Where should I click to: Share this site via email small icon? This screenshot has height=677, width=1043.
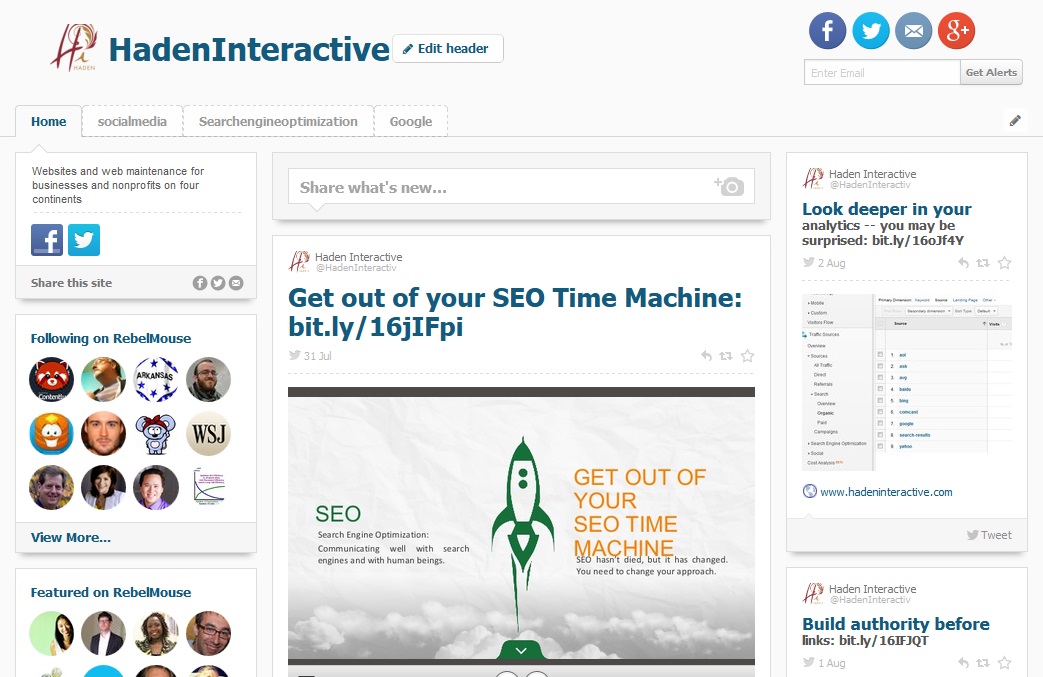click(236, 283)
